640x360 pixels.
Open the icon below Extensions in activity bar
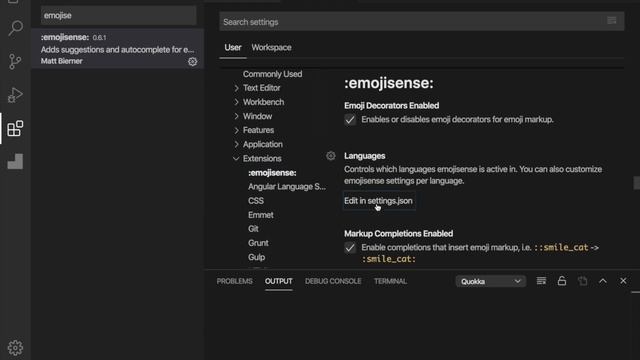click(15, 162)
